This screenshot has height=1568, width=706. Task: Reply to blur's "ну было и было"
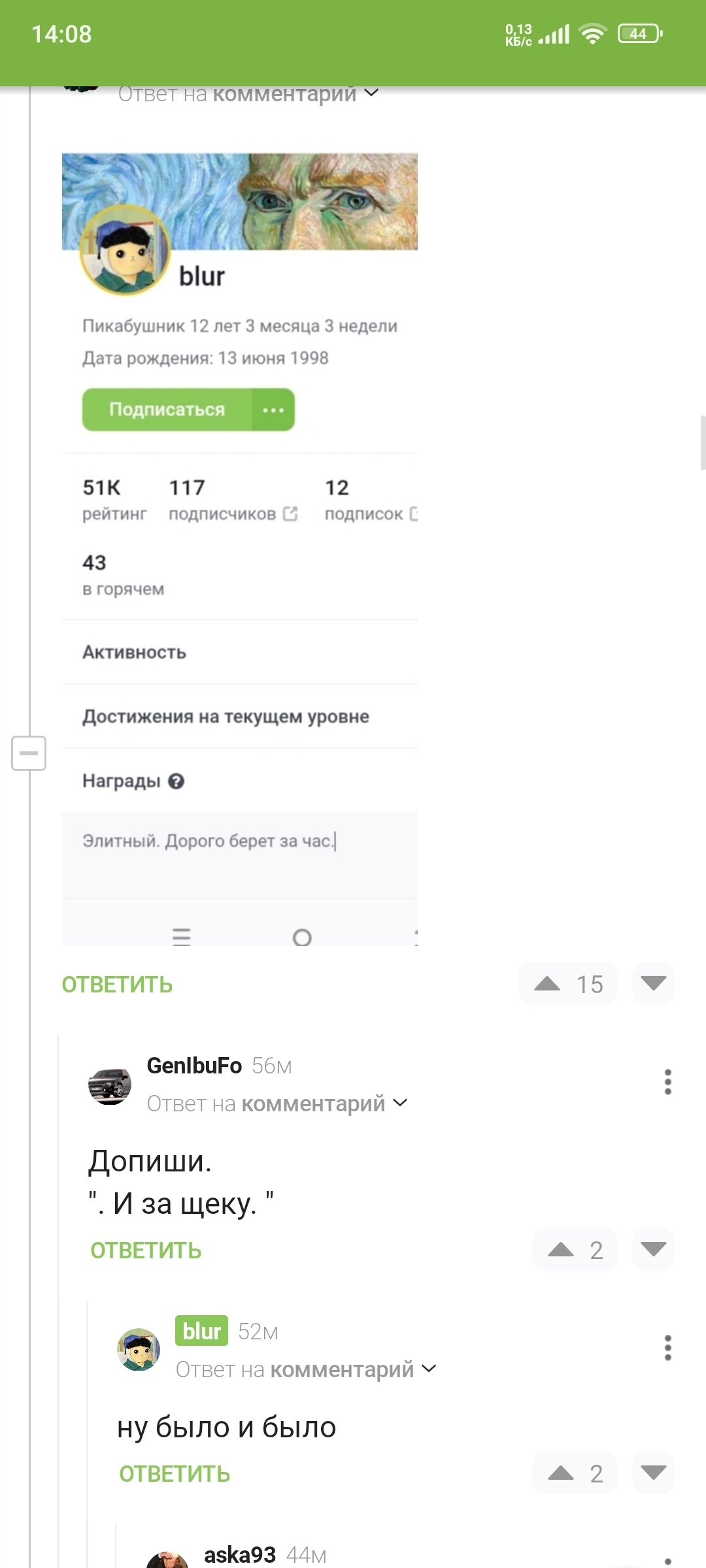175,1474
